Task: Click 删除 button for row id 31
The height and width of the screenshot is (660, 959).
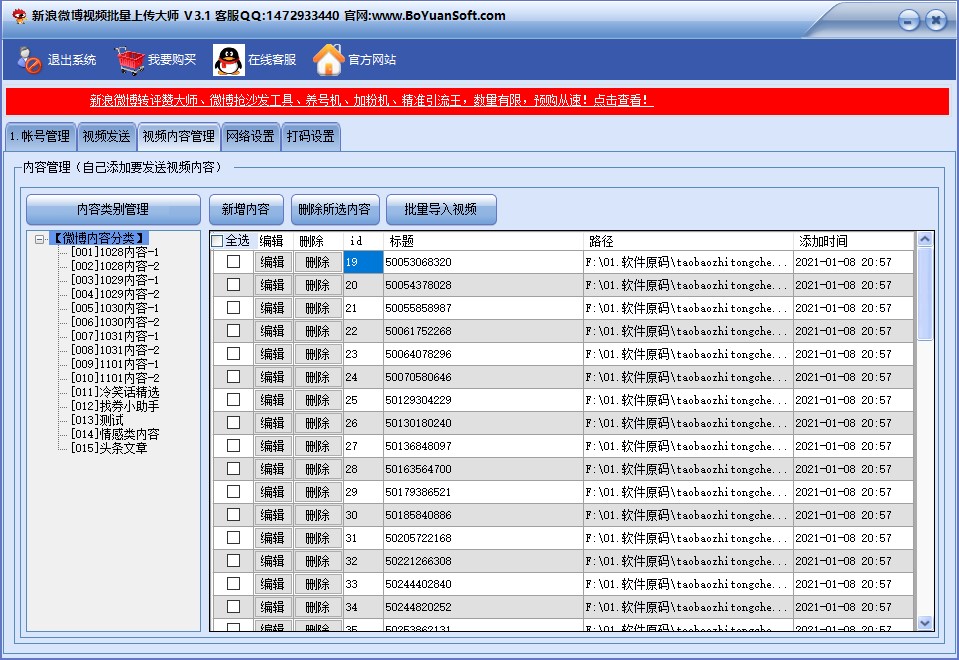Action: [317, 538]
